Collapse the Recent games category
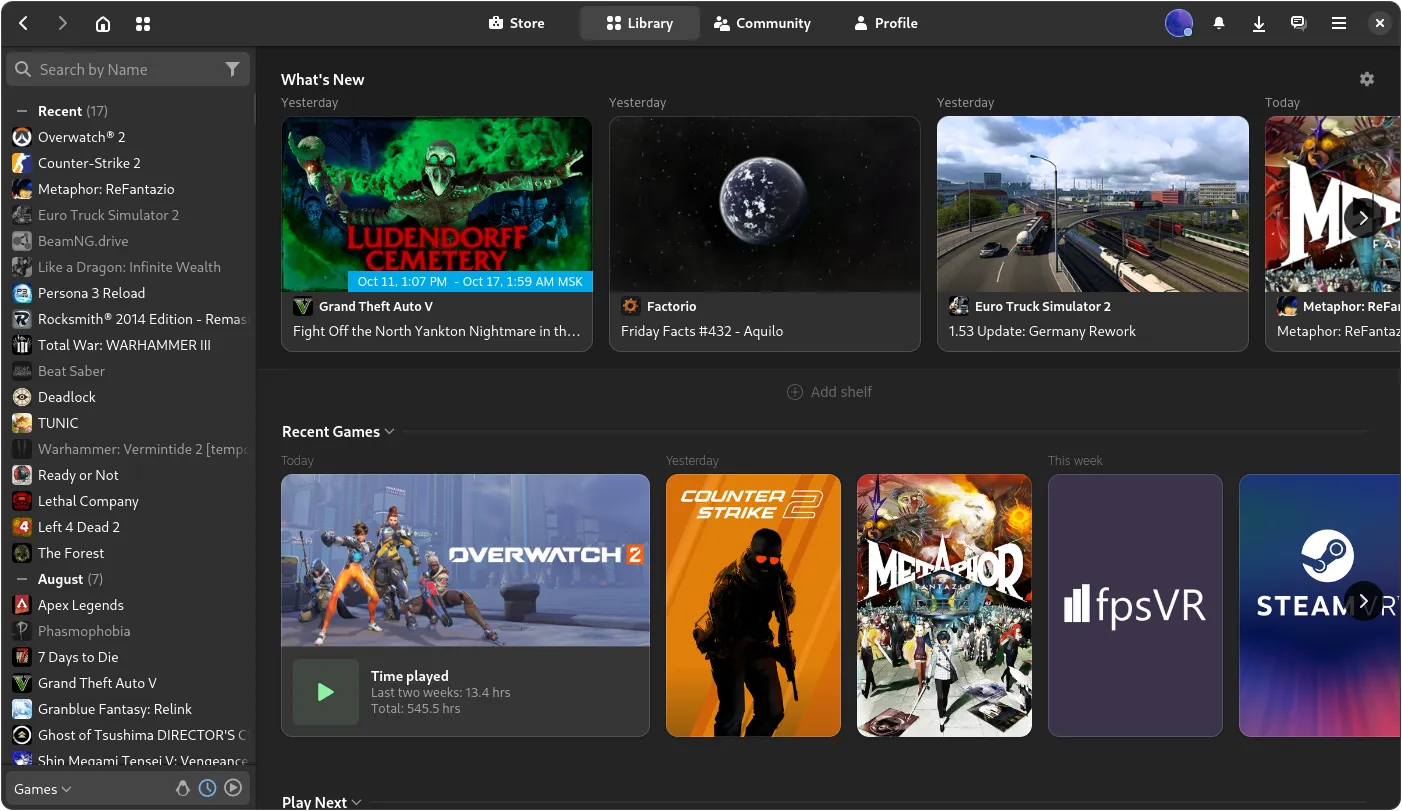1402x811 pixels. pyautogui.click(x=21, y=111)
